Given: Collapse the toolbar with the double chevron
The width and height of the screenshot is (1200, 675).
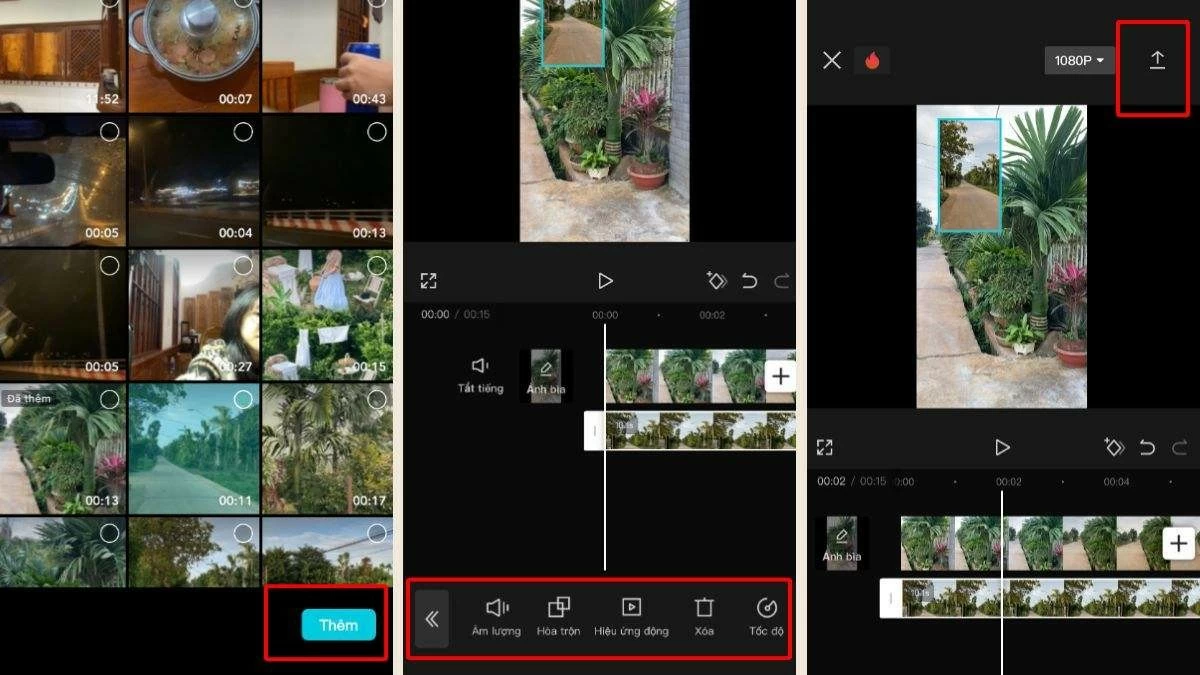Looking at the screenshot, I should click(x=432, y=617).
